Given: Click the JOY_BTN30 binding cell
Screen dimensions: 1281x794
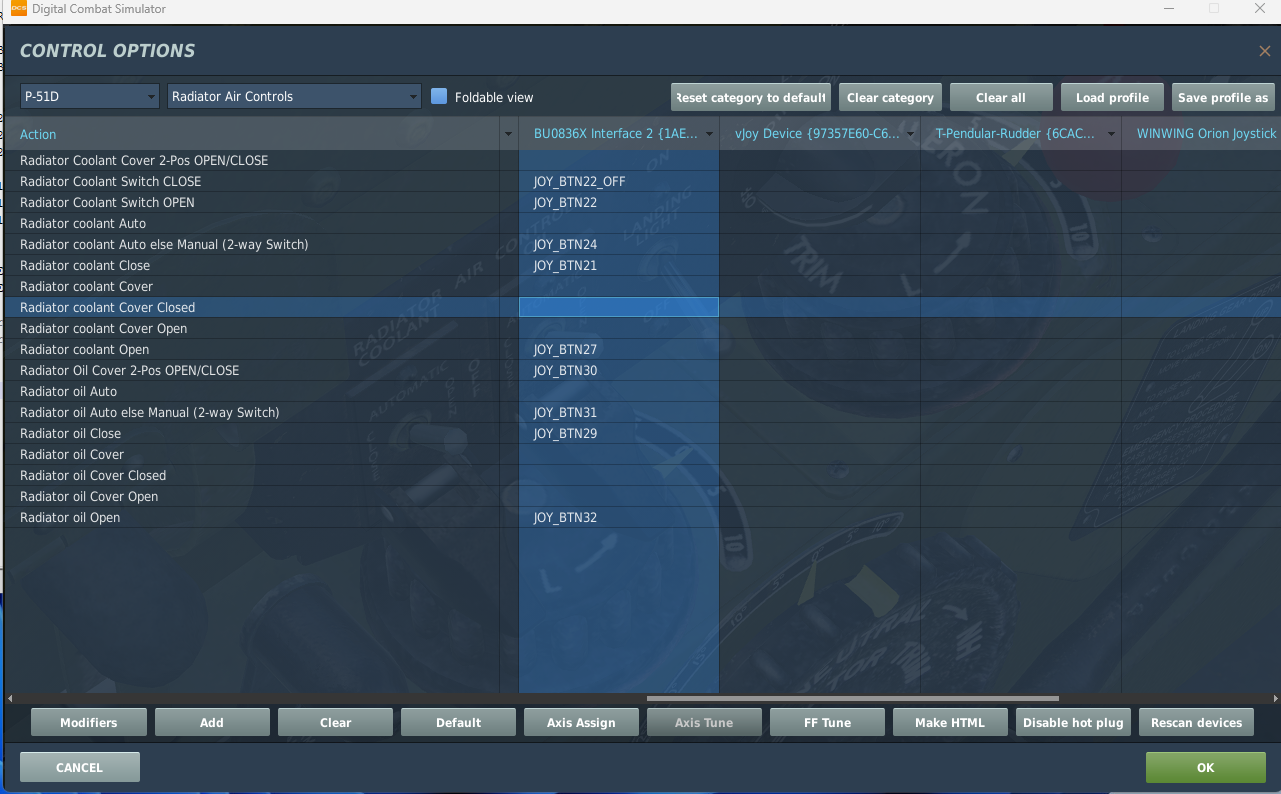Looking at the screenshot, I should pos(619,370).
